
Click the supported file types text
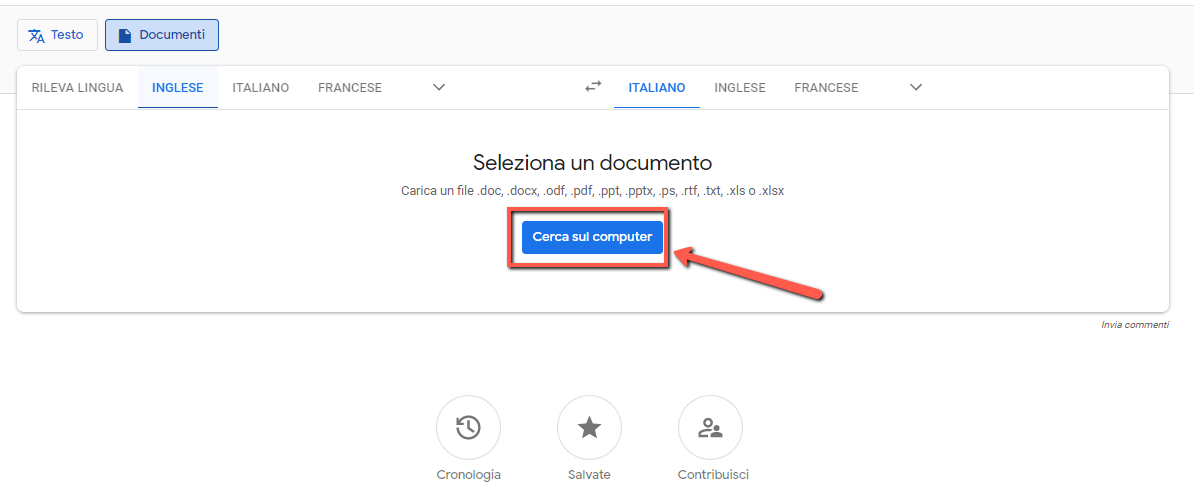(x=592, y=191)
